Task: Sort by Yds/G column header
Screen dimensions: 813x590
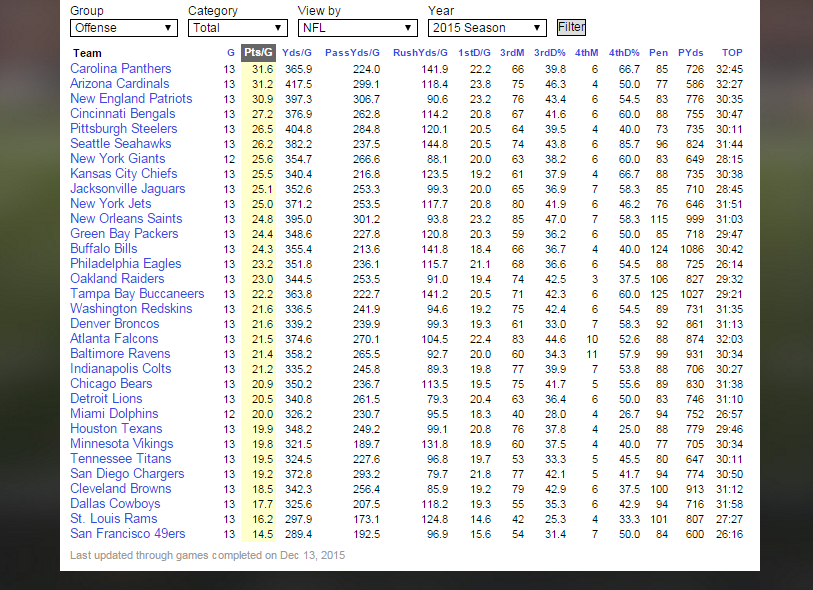Action: point(297,53)
